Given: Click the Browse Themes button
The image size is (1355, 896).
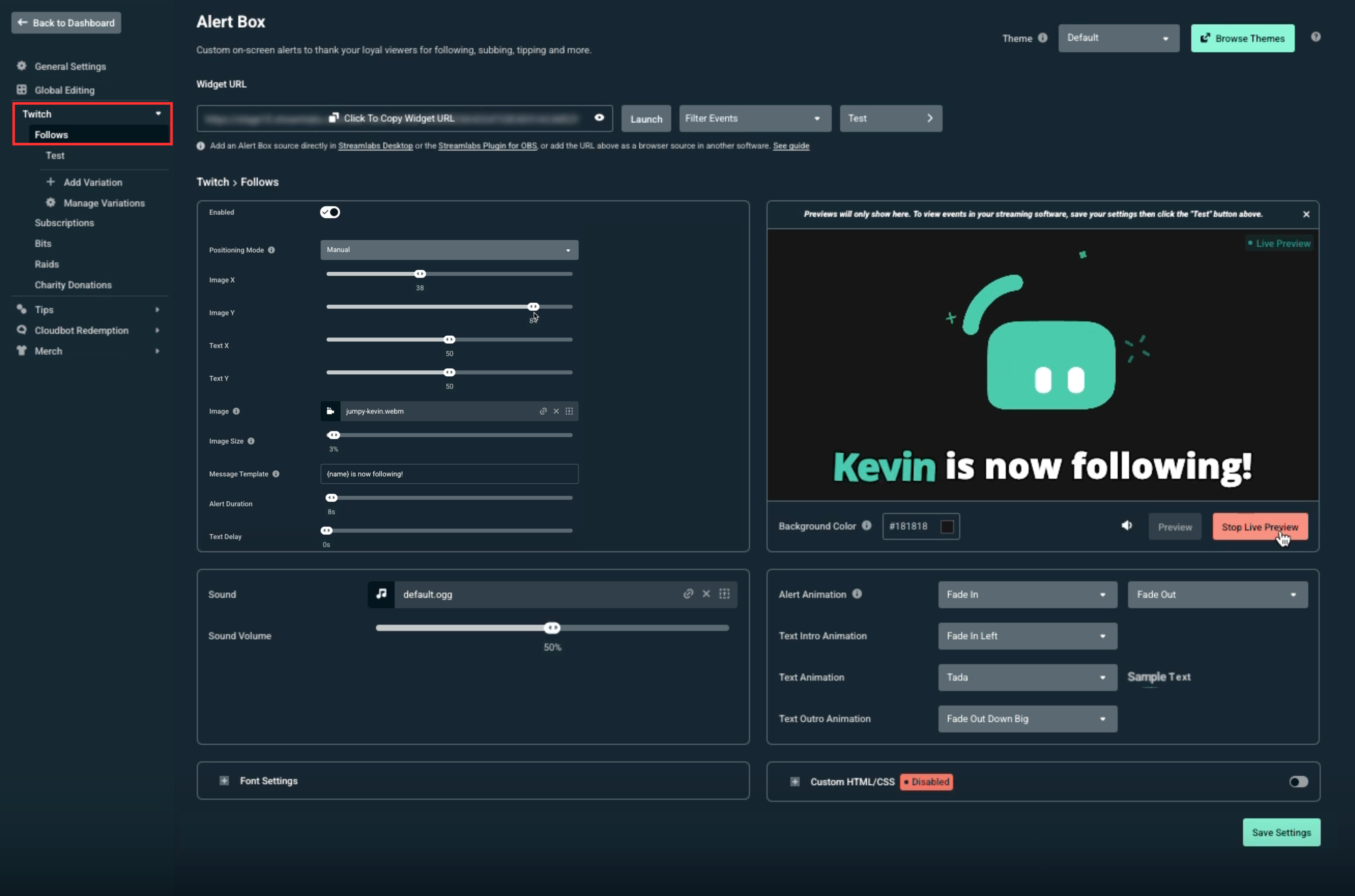Looking at the screenshot, I should (1242, 38).
